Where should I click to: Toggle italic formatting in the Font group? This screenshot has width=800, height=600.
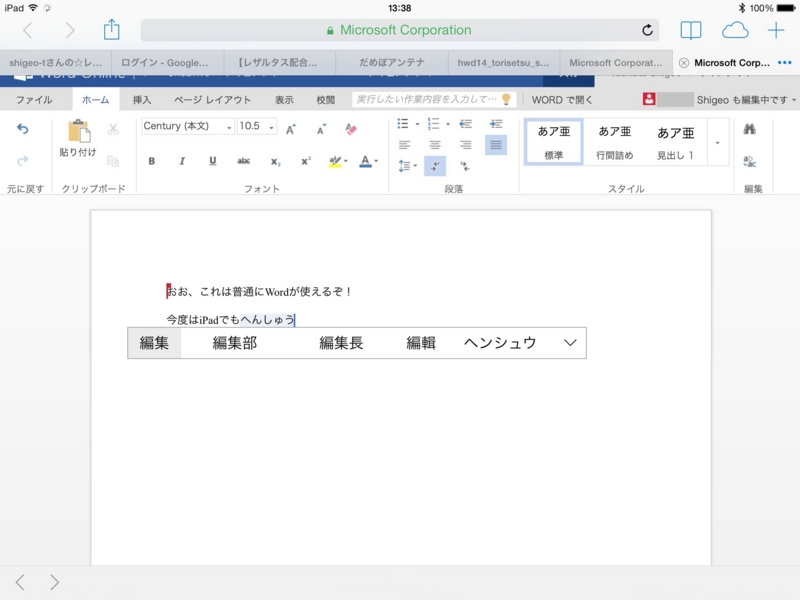tap(183, 159)
